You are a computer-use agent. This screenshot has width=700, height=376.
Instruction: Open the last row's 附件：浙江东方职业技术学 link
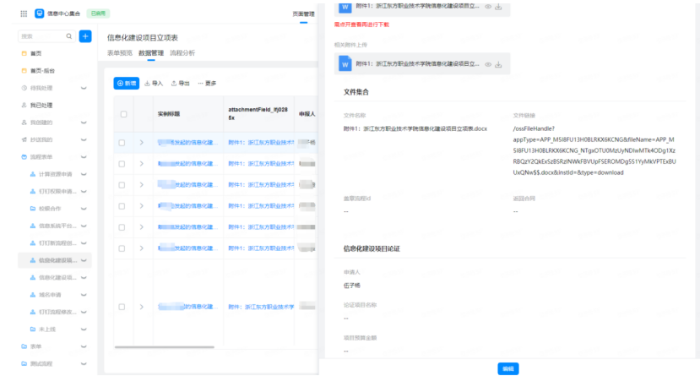[261, 307]
